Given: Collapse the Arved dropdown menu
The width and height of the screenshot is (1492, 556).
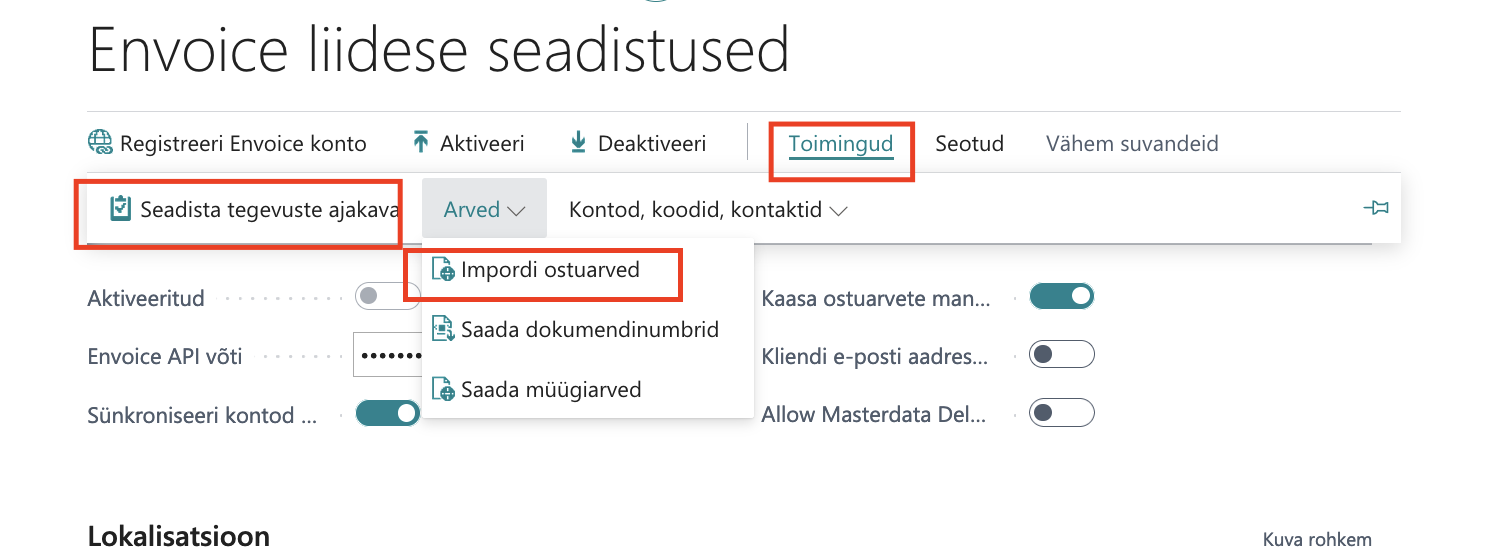Looking at the screenshot, I should click(485, 209).
